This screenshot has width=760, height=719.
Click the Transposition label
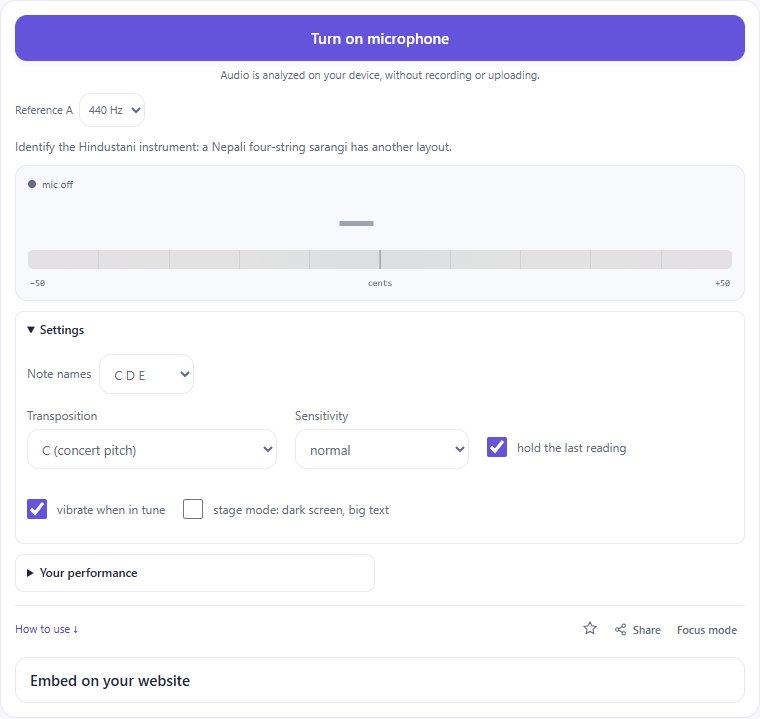click(62, 416)
